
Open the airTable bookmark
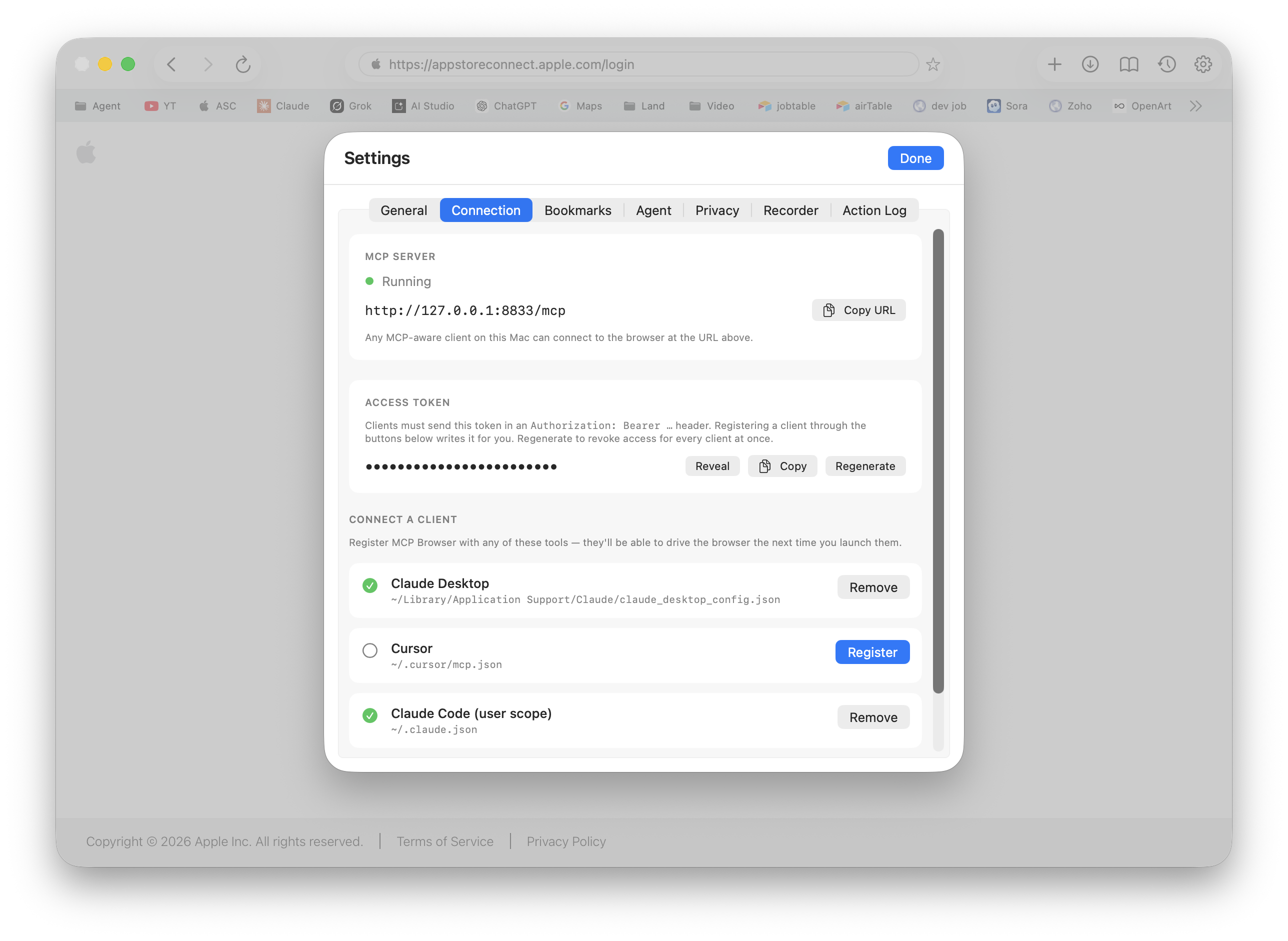[864, 106]
